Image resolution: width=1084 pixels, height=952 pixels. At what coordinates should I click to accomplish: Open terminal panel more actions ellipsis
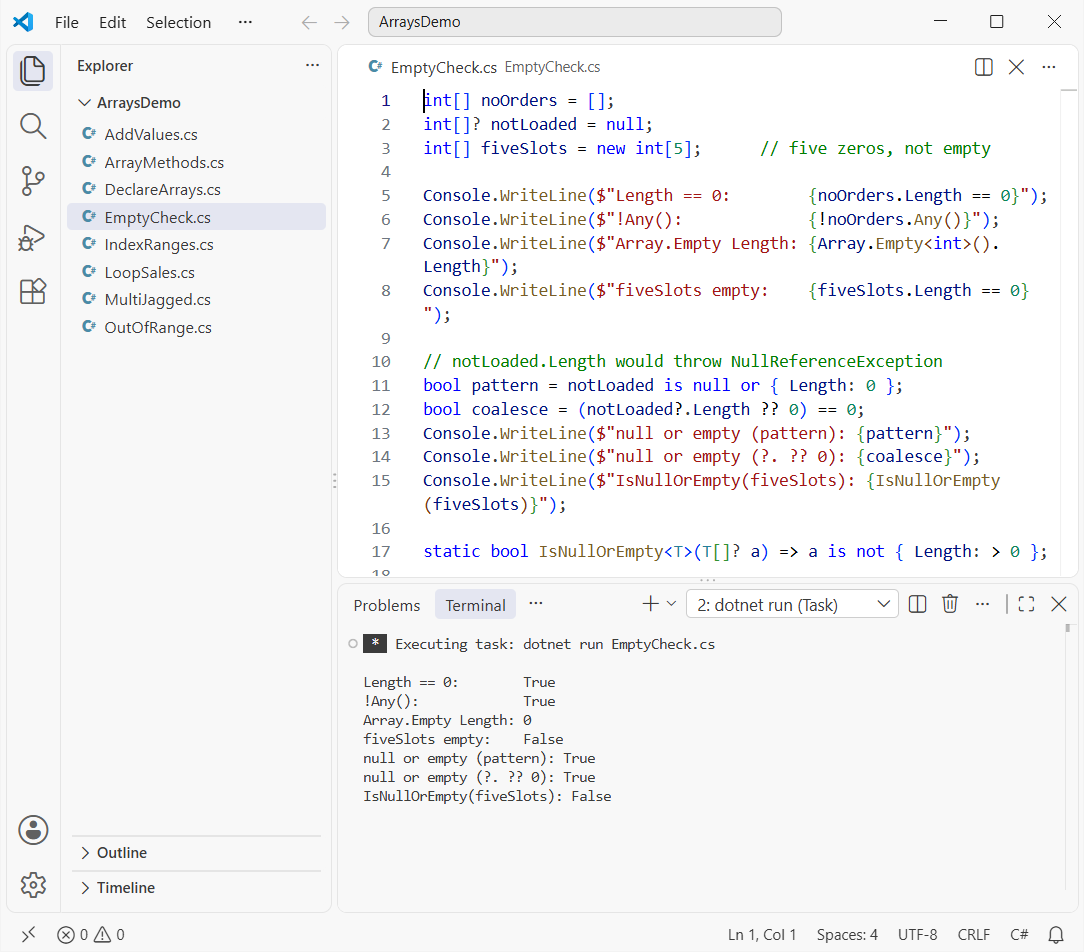pyautogui.click(x=982, y=604)
